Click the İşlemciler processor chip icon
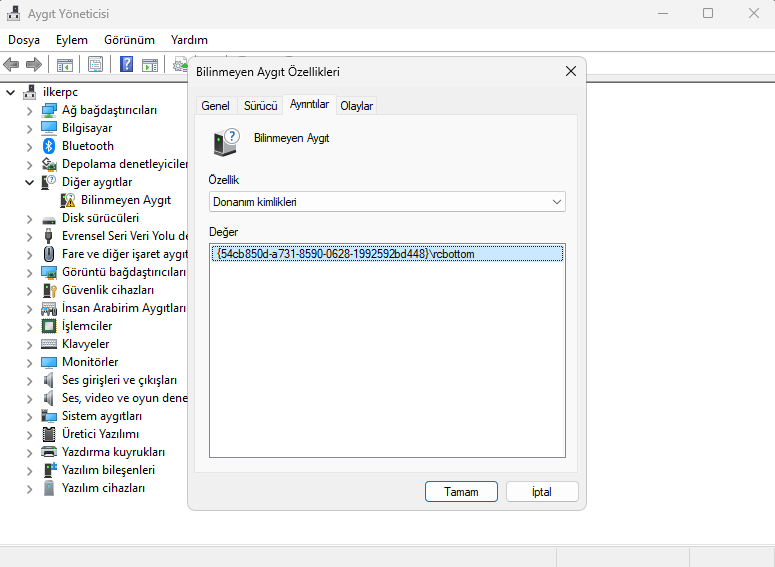775x567 pixels. pos(49,326)
